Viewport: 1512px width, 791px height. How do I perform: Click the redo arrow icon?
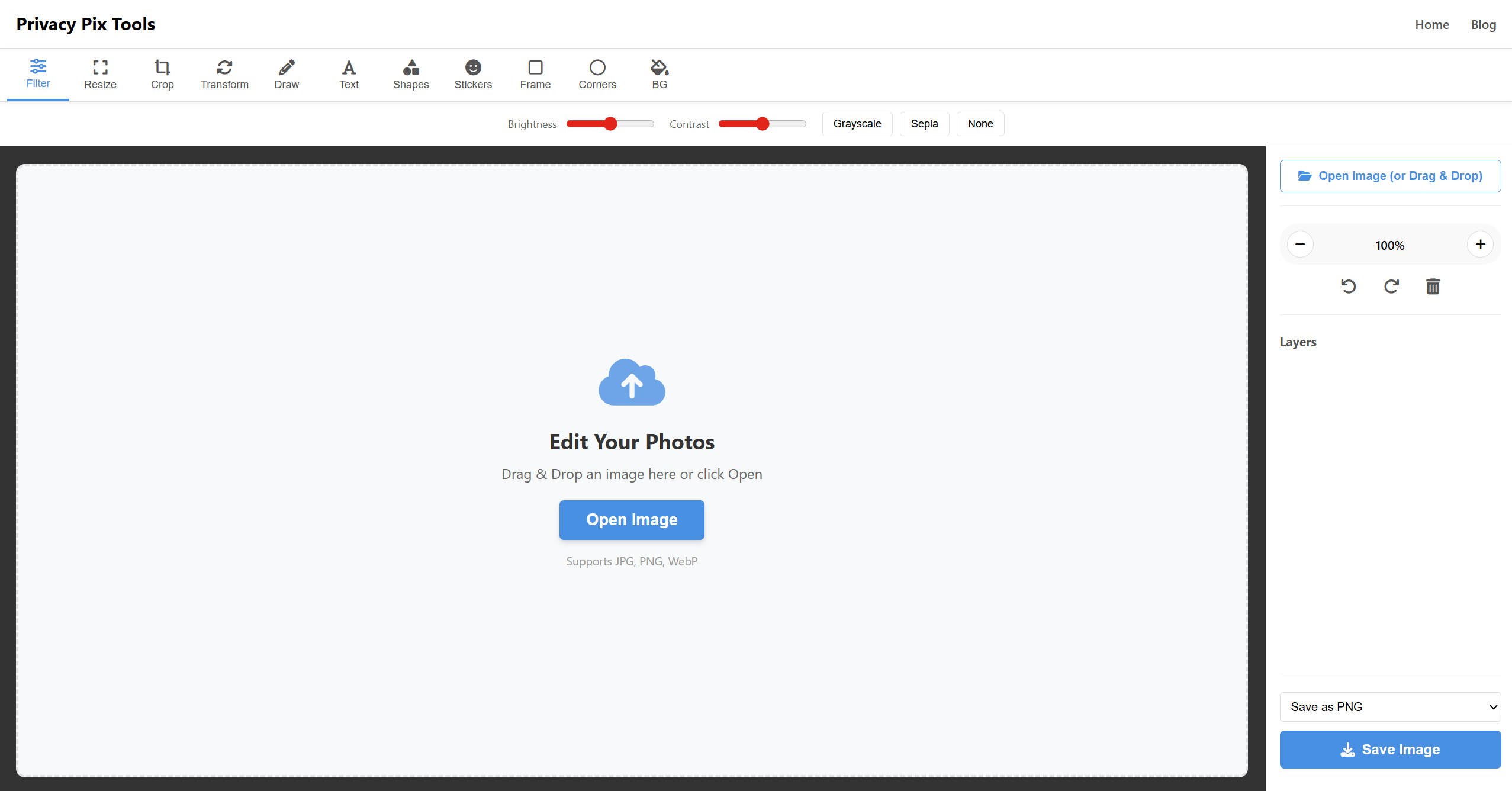pyautogui.click(x=1391, y=287)
